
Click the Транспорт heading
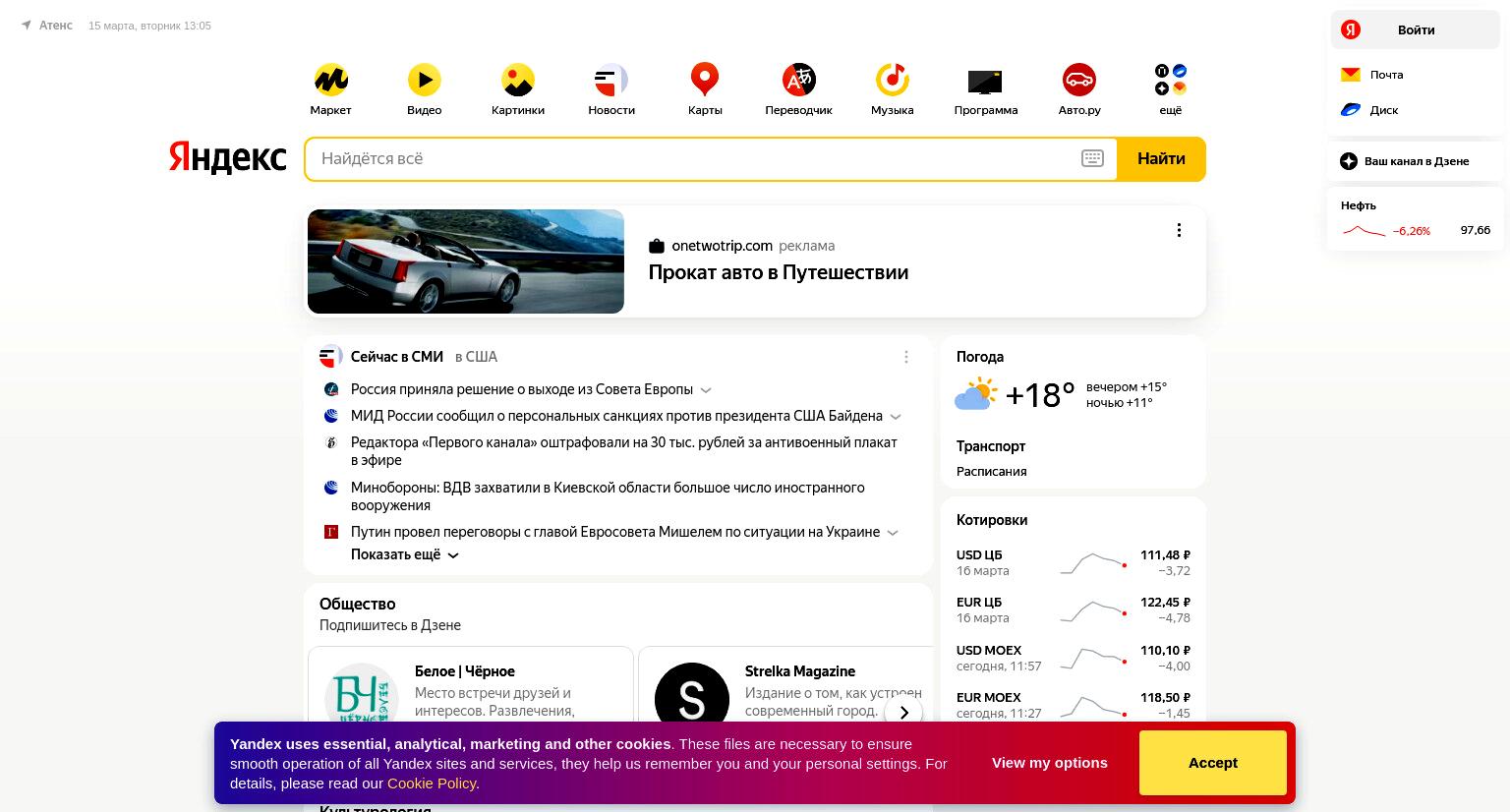point(991,446)
